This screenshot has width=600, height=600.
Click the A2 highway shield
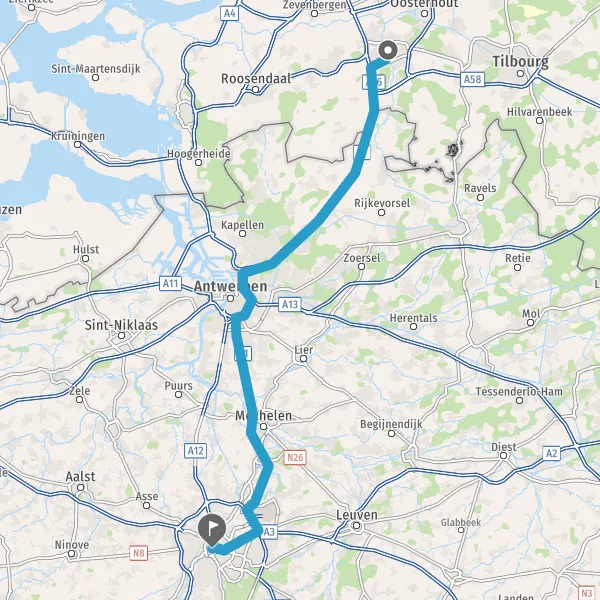point(551,453)
